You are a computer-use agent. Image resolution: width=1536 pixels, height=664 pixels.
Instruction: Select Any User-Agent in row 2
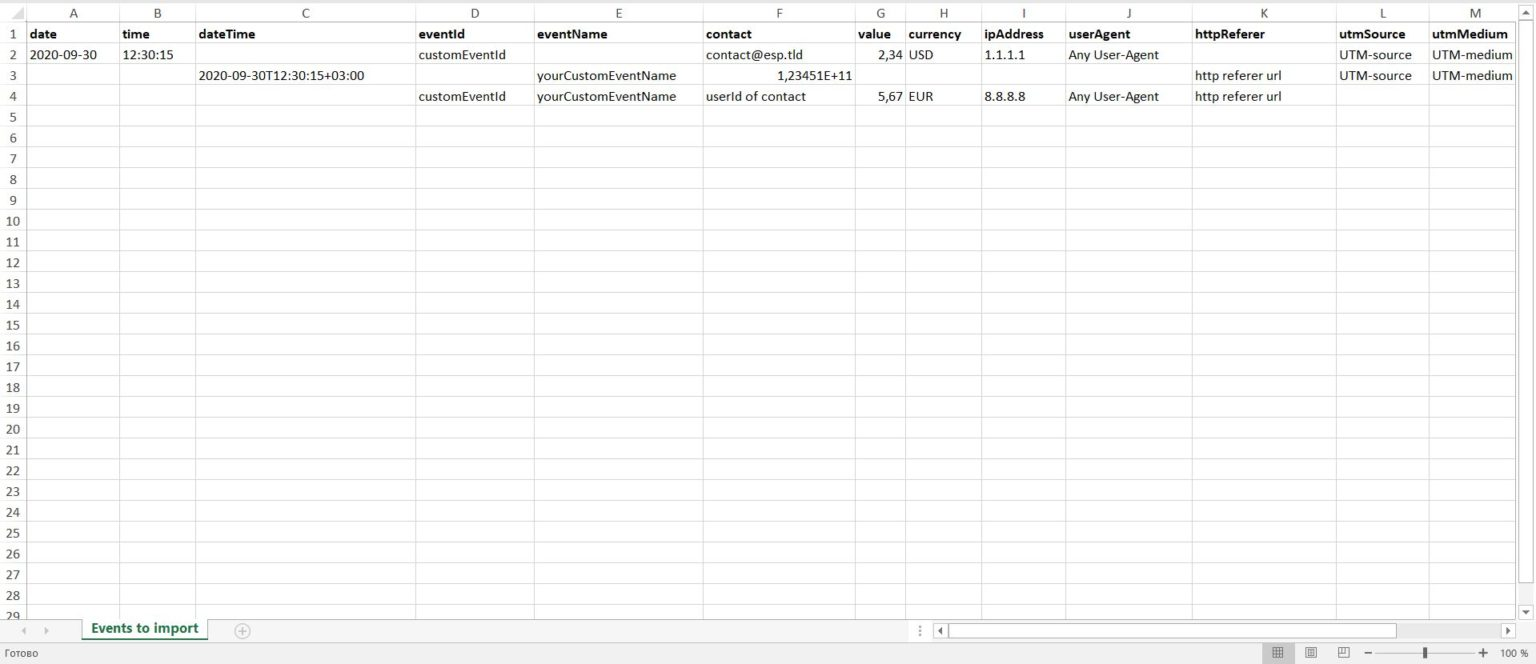click(1128, 55)
